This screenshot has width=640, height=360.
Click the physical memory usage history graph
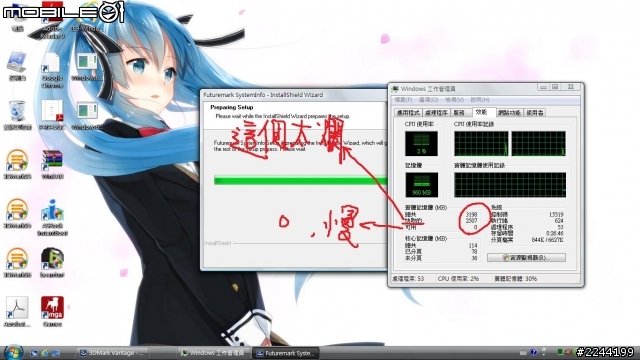point(510,184)
